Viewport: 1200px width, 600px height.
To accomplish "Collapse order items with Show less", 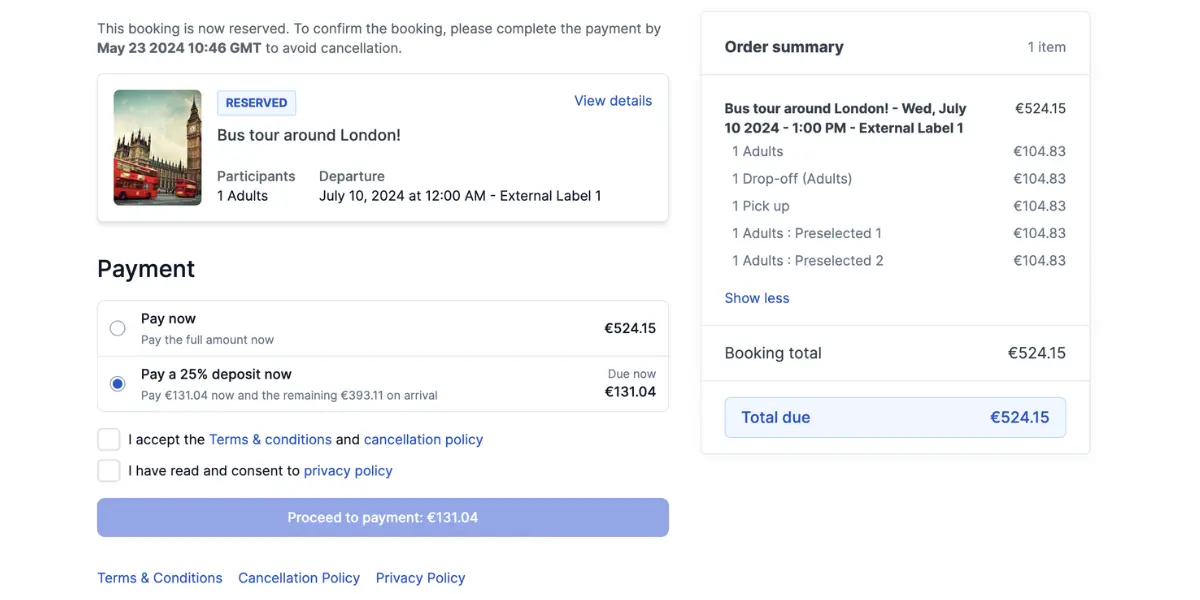I will [756, 298].
